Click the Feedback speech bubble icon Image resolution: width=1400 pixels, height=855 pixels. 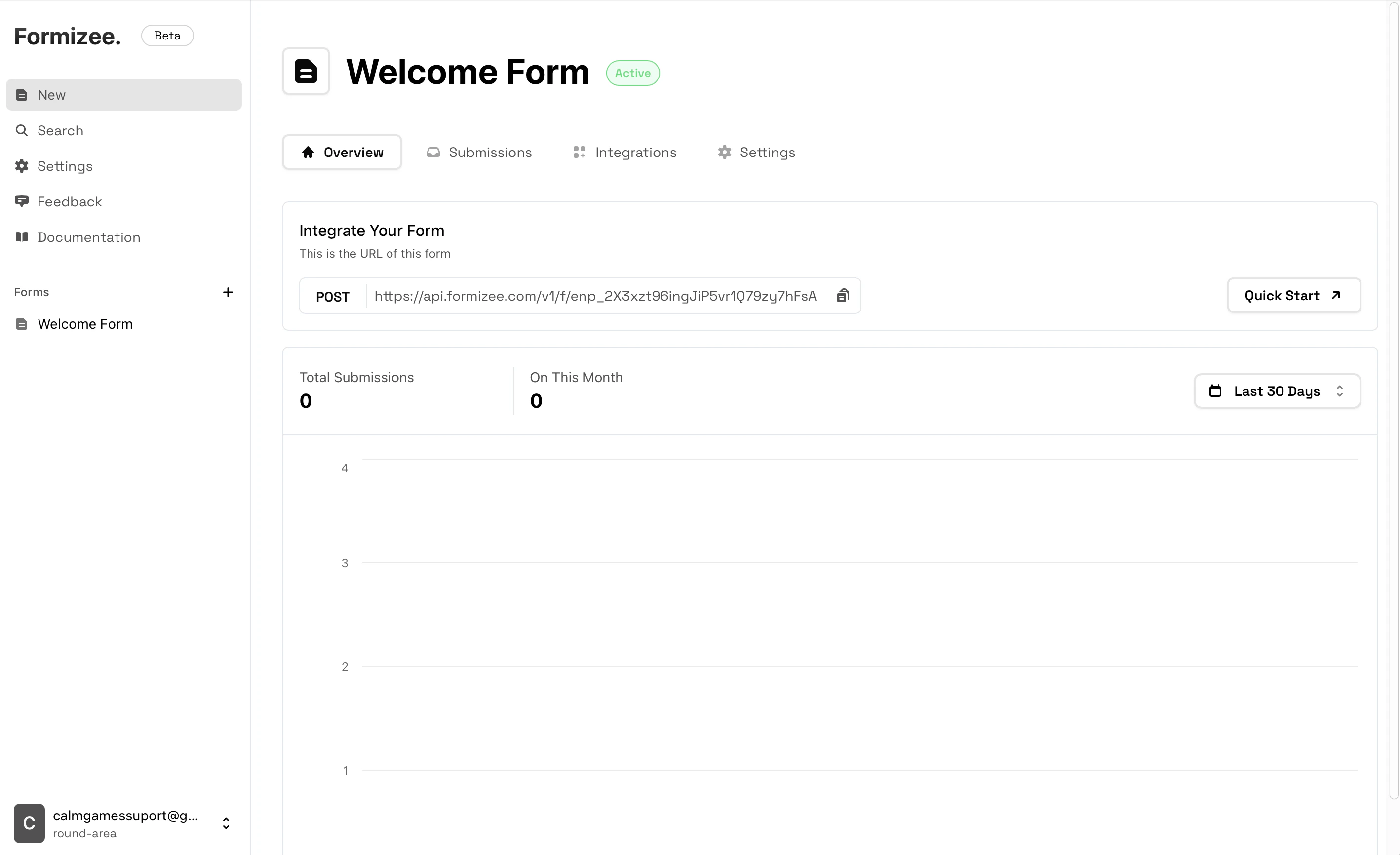click(x=22, y=202)
